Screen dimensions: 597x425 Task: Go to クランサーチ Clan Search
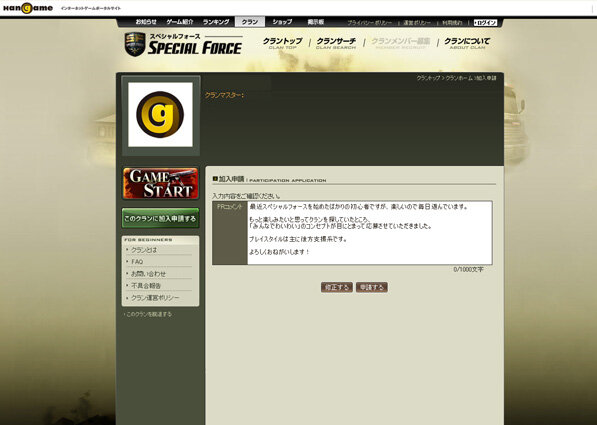[x=336, y=43]
